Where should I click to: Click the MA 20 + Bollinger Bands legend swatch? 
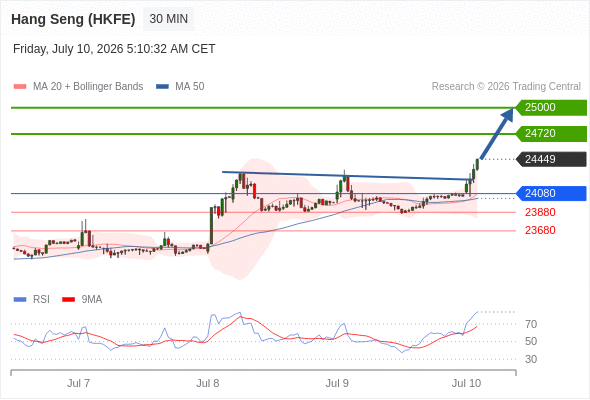[x=20, y=87]
